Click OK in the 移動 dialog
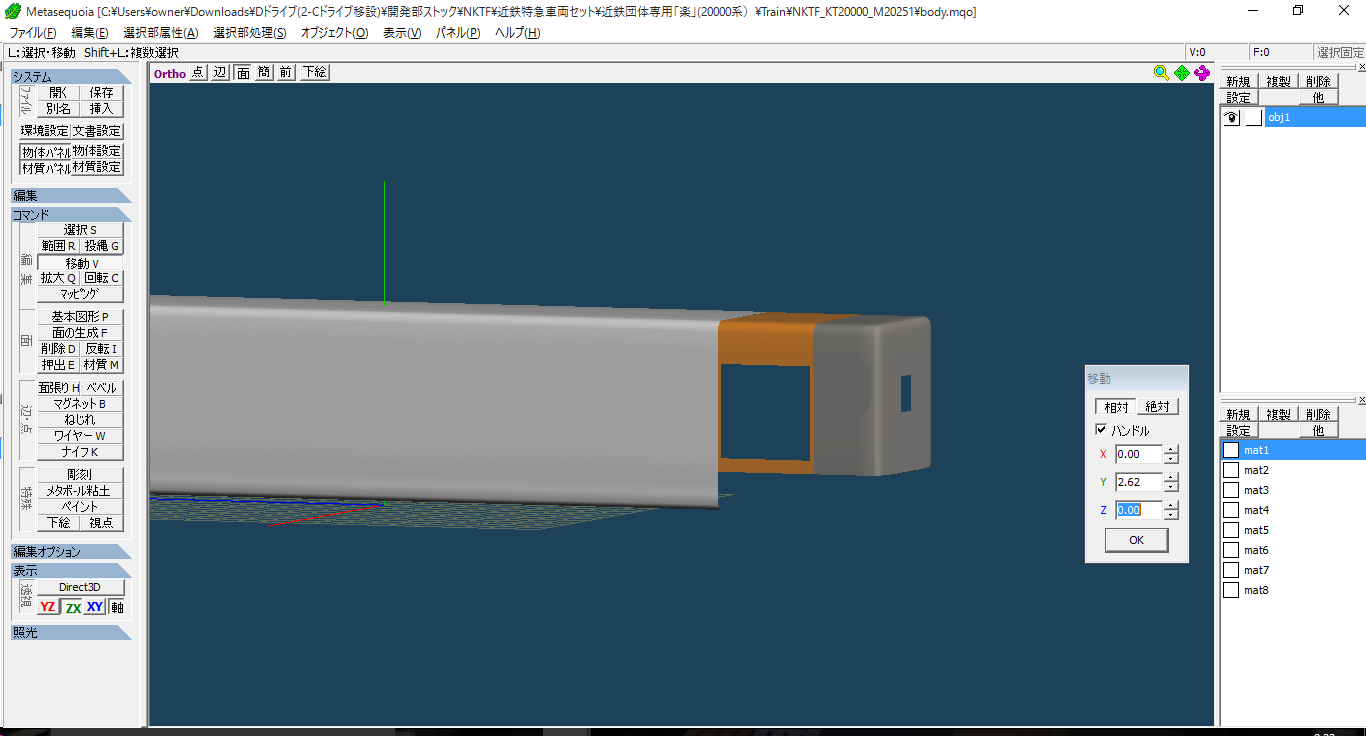Viewport: 1366px width, 736px height. coord(1136,540)
